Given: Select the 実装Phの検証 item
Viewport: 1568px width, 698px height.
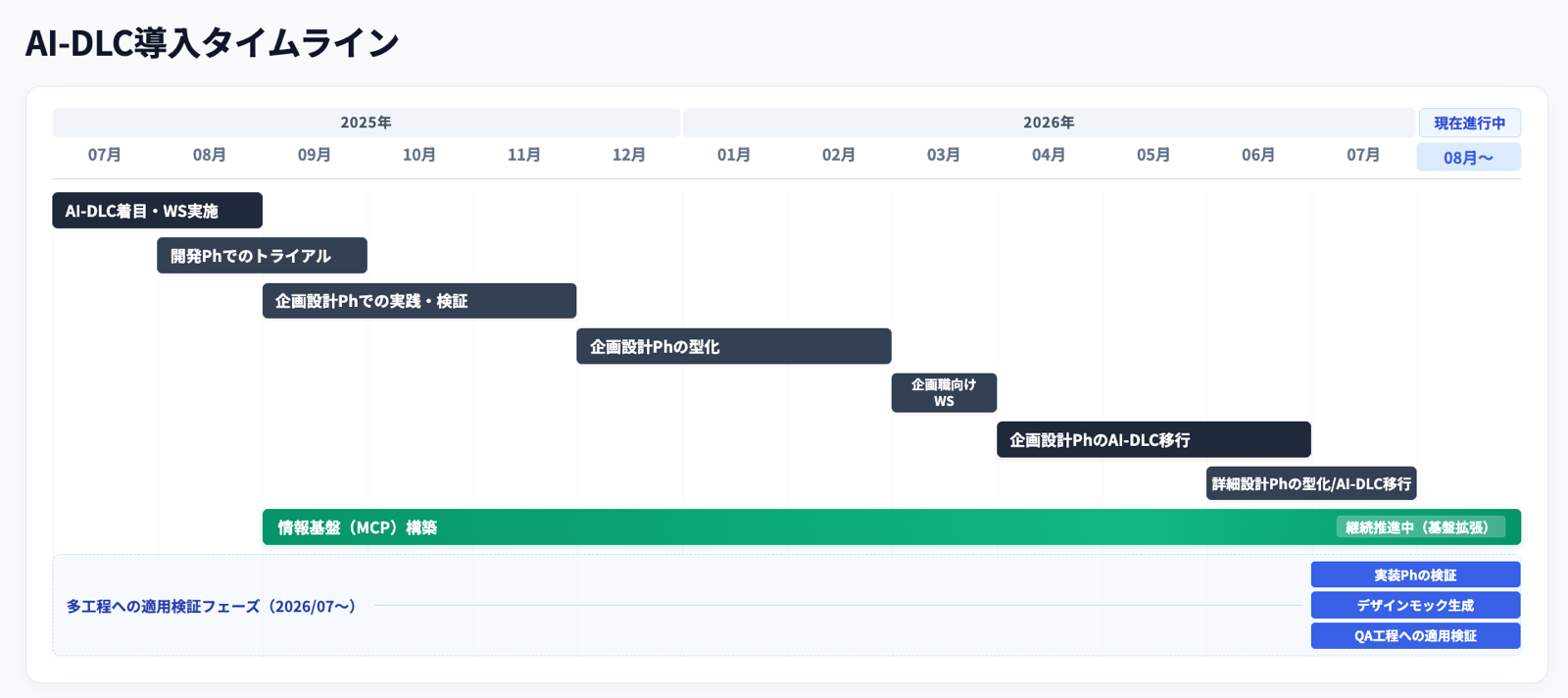Looking at the screenshot, I should [1415, 575].
